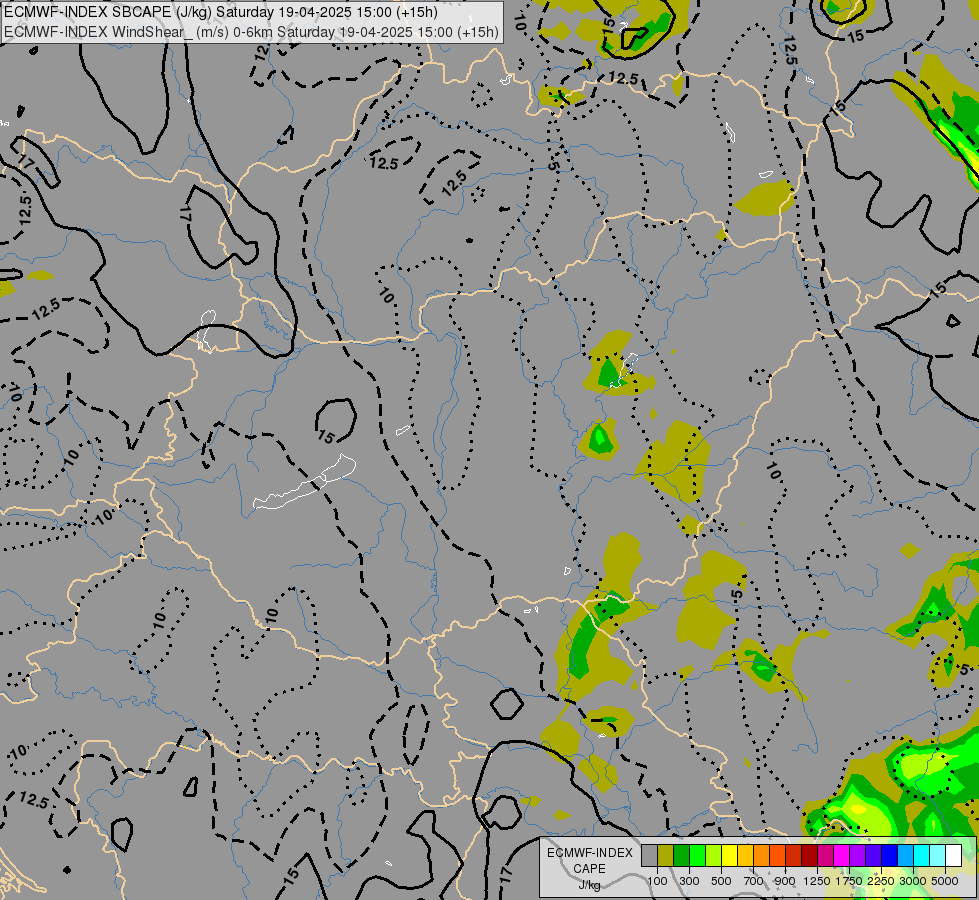
Task: Click the 500 value in the legend
Action: (721, 881)
